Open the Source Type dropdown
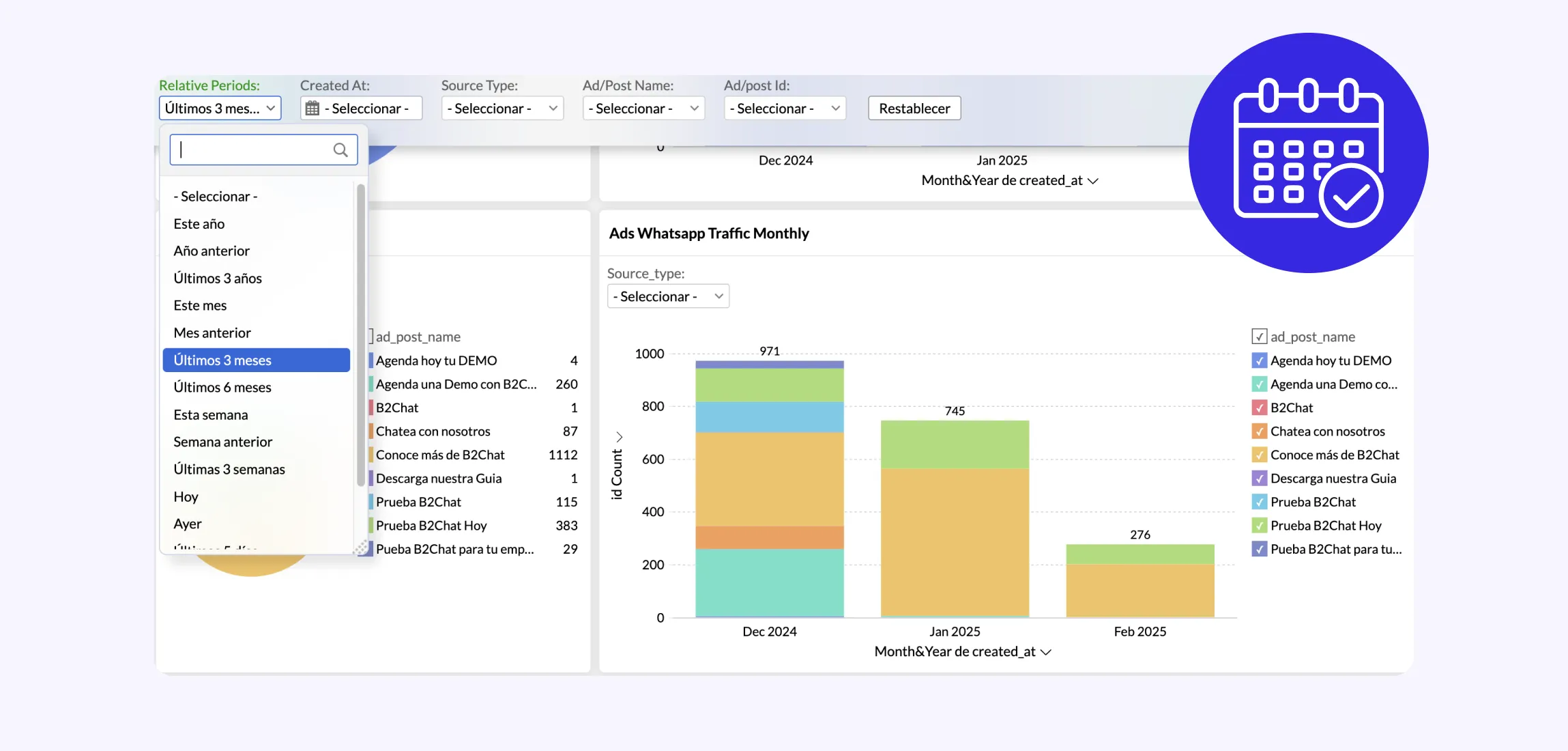The height and width of the screenshot is (751, 1568). (x=502, y=109)
